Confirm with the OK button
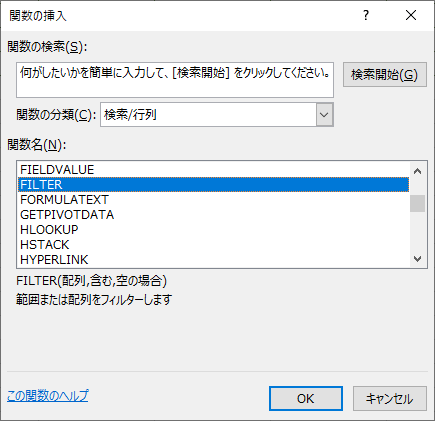Image resolution: width=435 pixels, height=421 pixels. point(306,399)
